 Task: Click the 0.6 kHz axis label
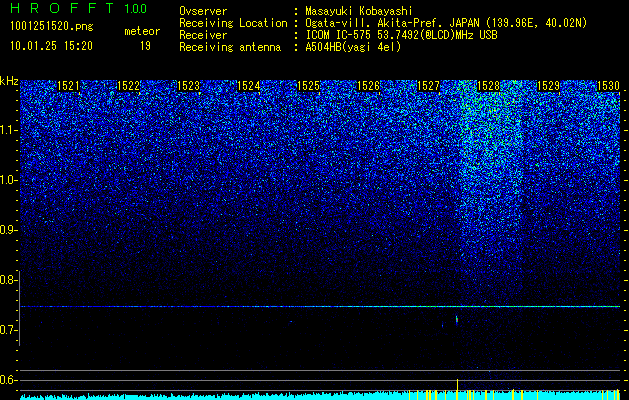(x=9, y=380)
